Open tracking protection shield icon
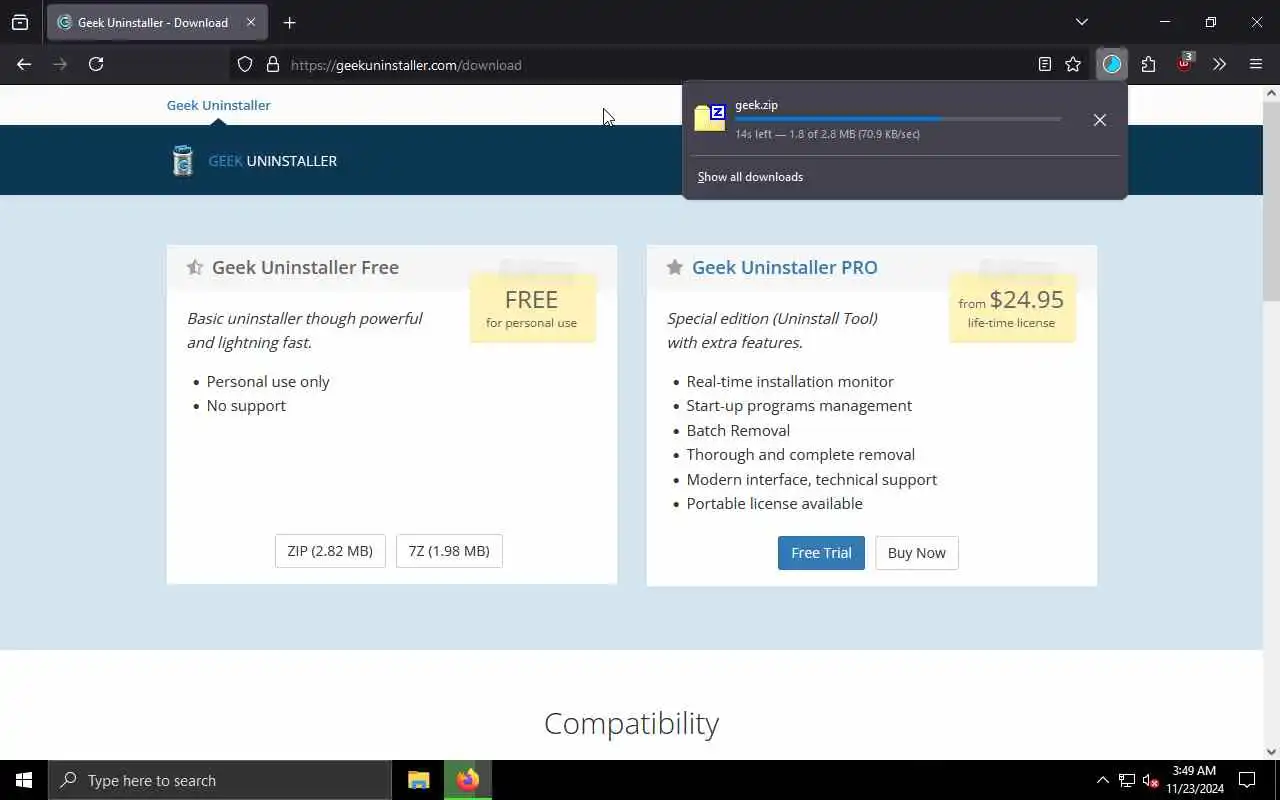 245,64
